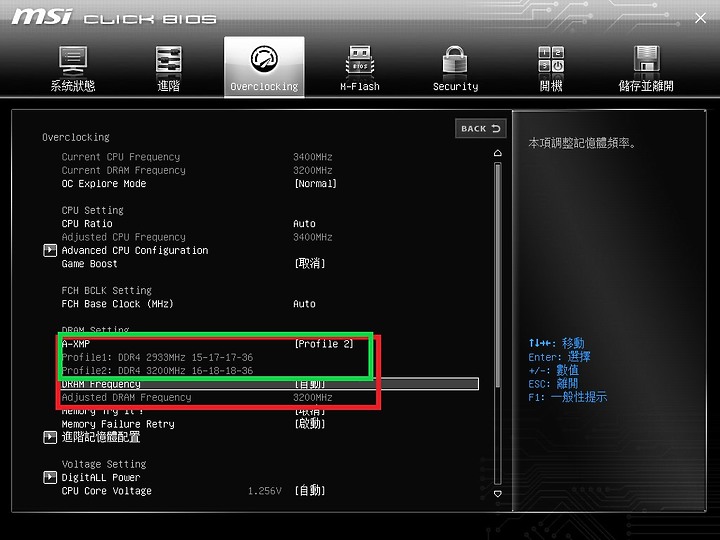This screenshot has height=540, width=720.
Task: Click F1: 一般性提示 hint
Action: pyautogui.click(x=568, y=397)
